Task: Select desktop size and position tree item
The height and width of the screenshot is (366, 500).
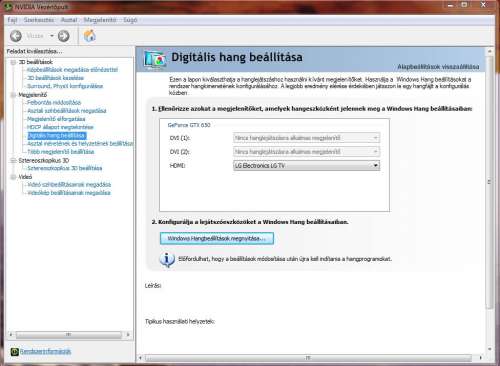Action: [80, 143]
